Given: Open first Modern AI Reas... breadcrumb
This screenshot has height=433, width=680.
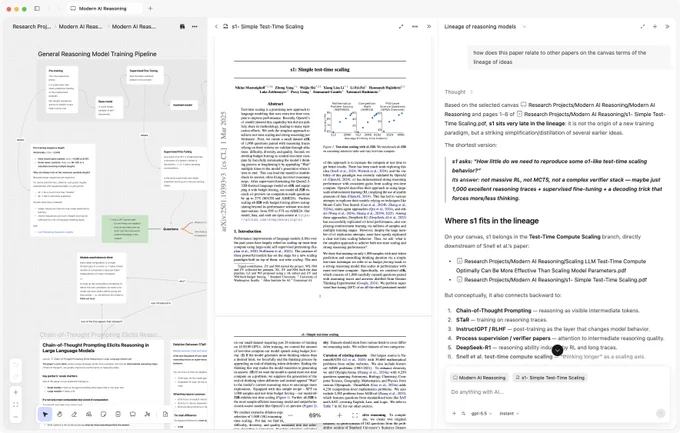Looking at the screenshot, I should pos(81,26).
